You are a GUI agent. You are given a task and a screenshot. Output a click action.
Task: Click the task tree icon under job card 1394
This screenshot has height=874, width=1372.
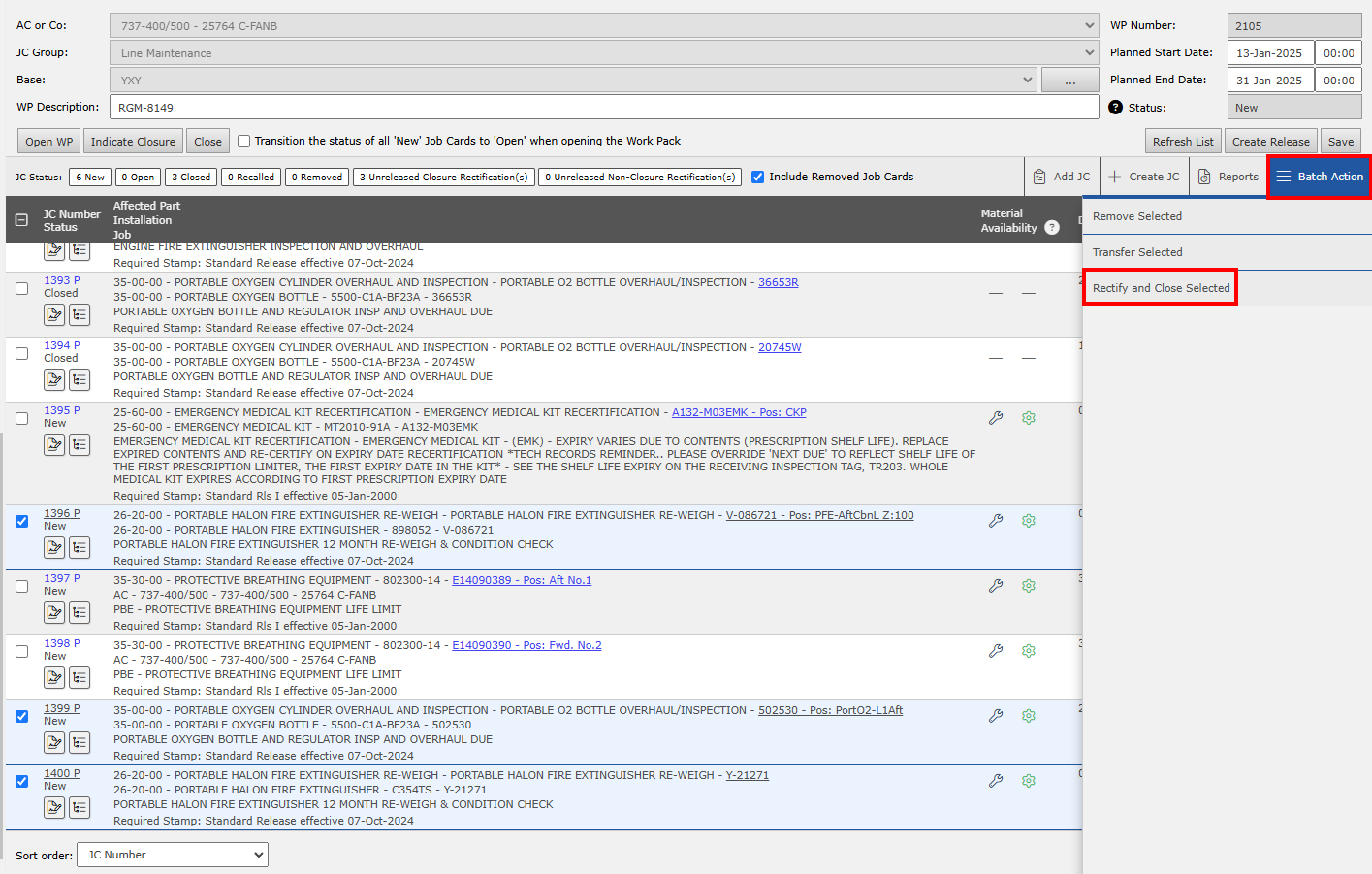80,379
